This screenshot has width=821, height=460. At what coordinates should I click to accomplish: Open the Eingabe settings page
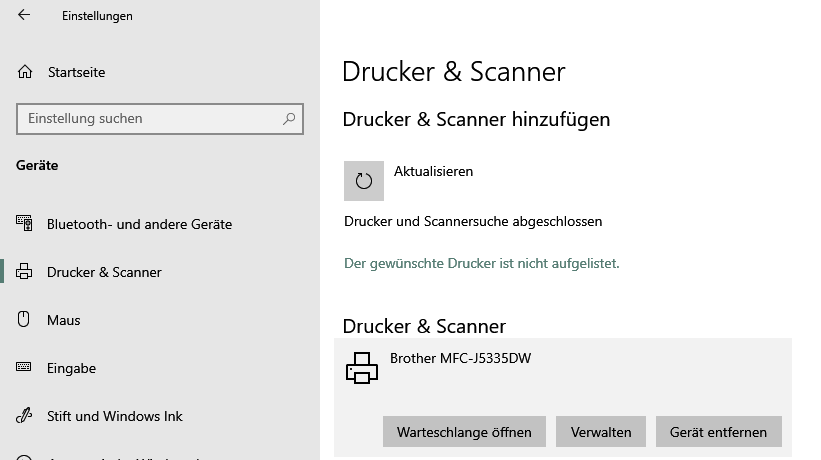pos(71,368)
